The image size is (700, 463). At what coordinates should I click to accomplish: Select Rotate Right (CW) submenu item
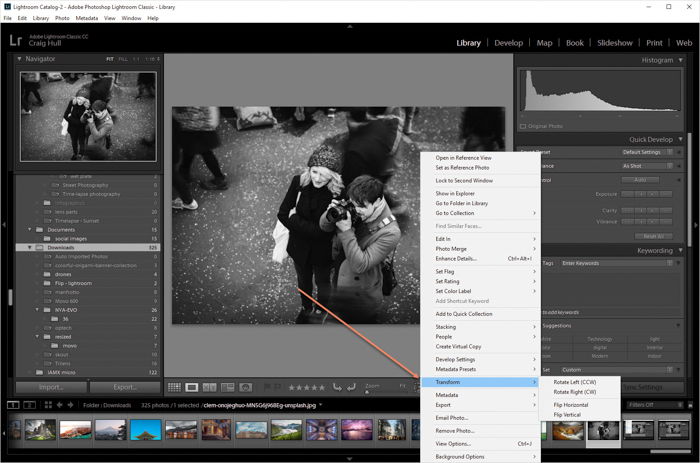[x=575, y=392]
